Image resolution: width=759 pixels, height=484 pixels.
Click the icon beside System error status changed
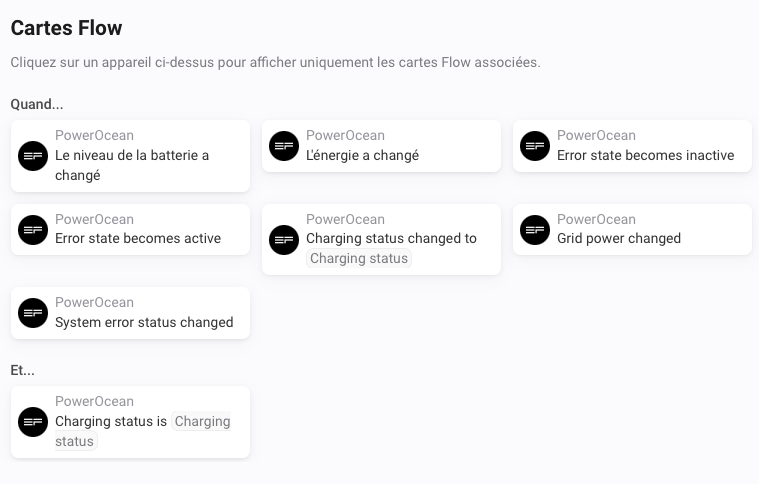[x=33, y=313]
